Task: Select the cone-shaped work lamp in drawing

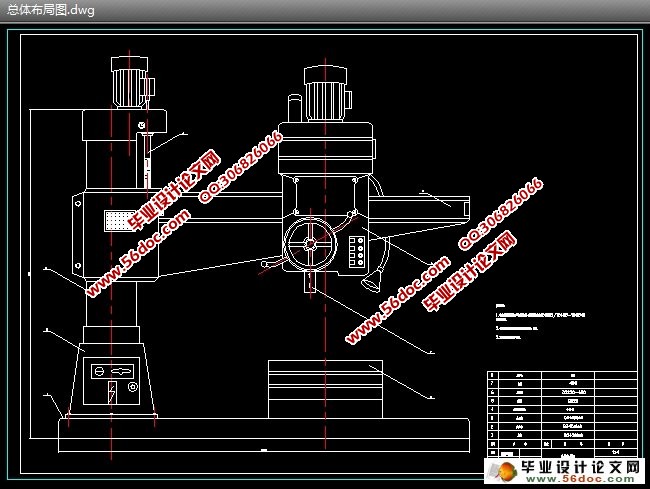Action: tap(372, 281)
